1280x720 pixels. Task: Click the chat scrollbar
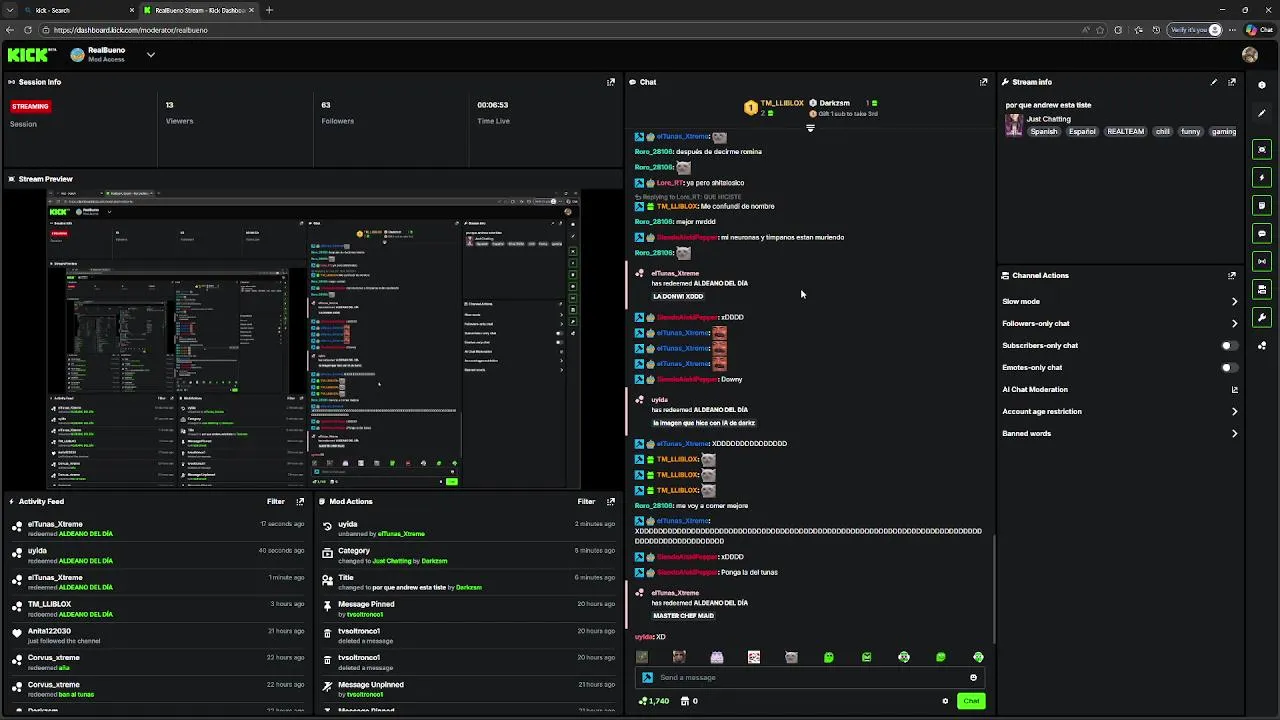993,590
